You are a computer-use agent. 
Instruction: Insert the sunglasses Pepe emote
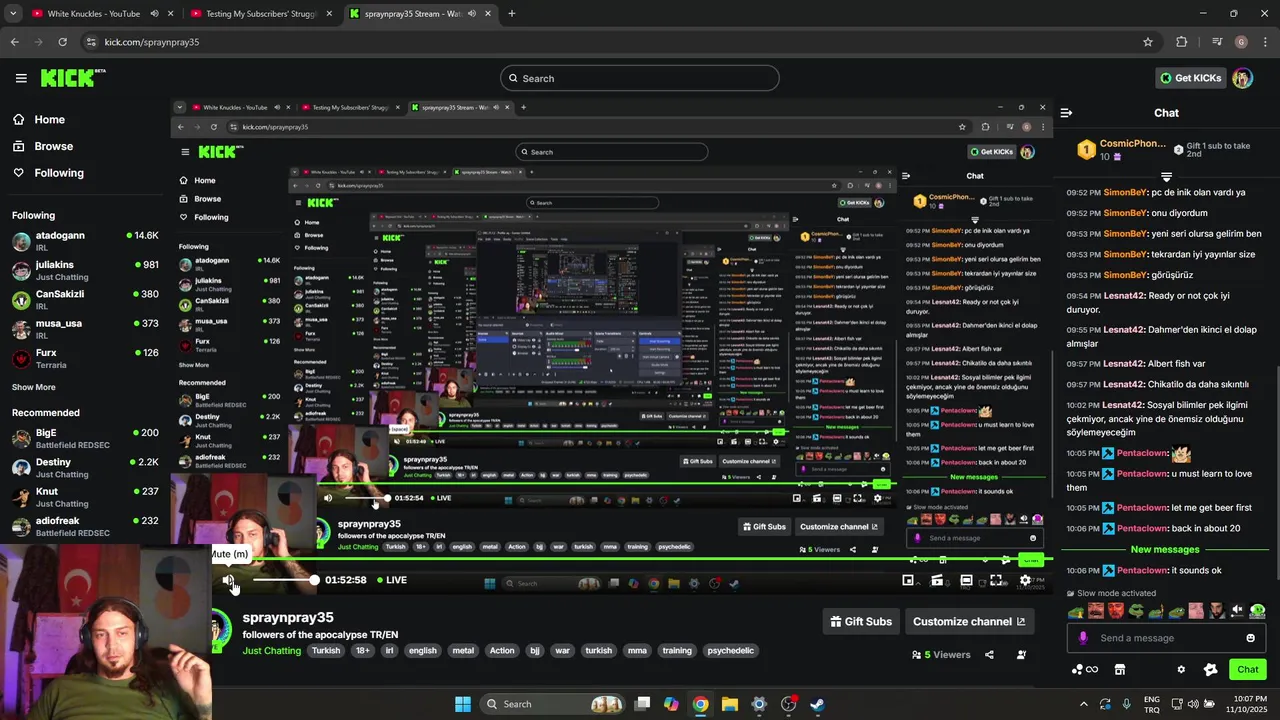pyautogui.click(x=1136, y=611)
